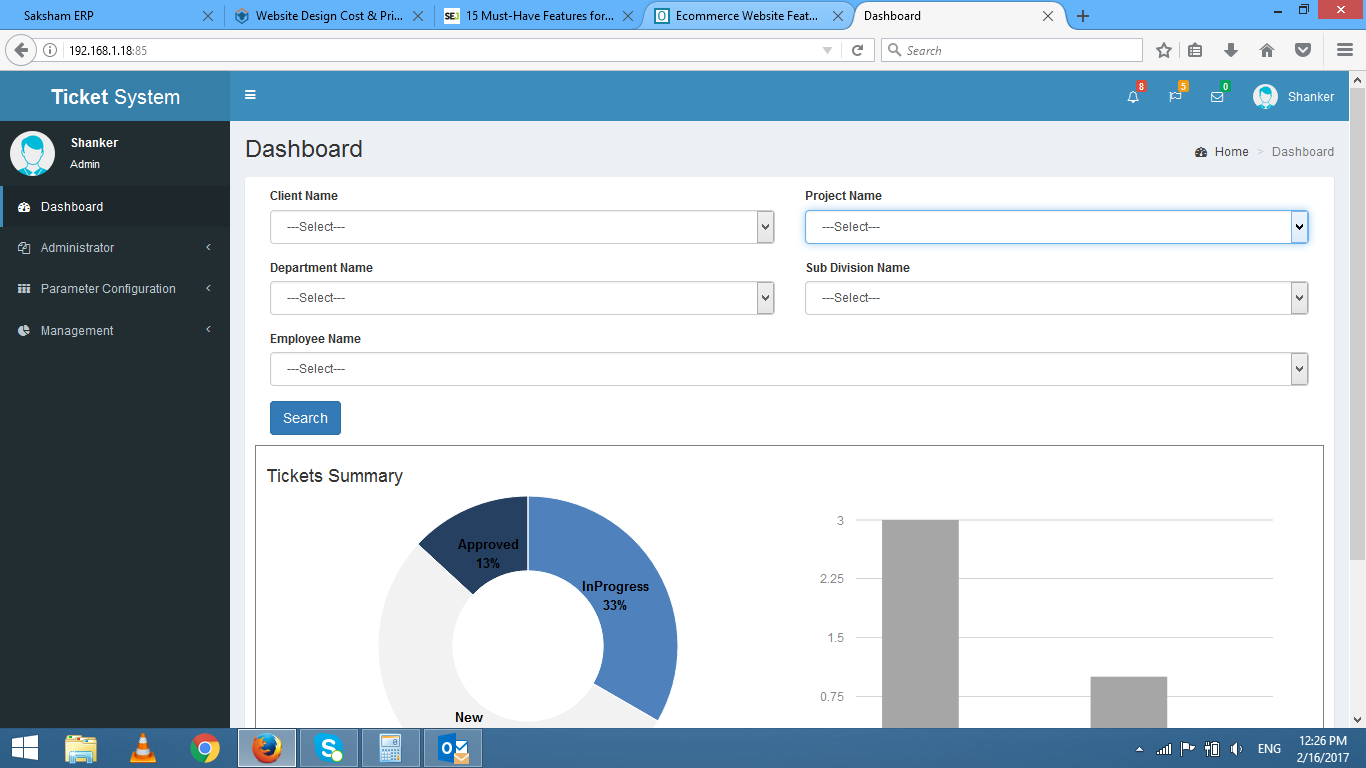Open the Employee Name dropdown
Image resolution: width=1366 pixels, height=768 pixels.
point(789,369)
